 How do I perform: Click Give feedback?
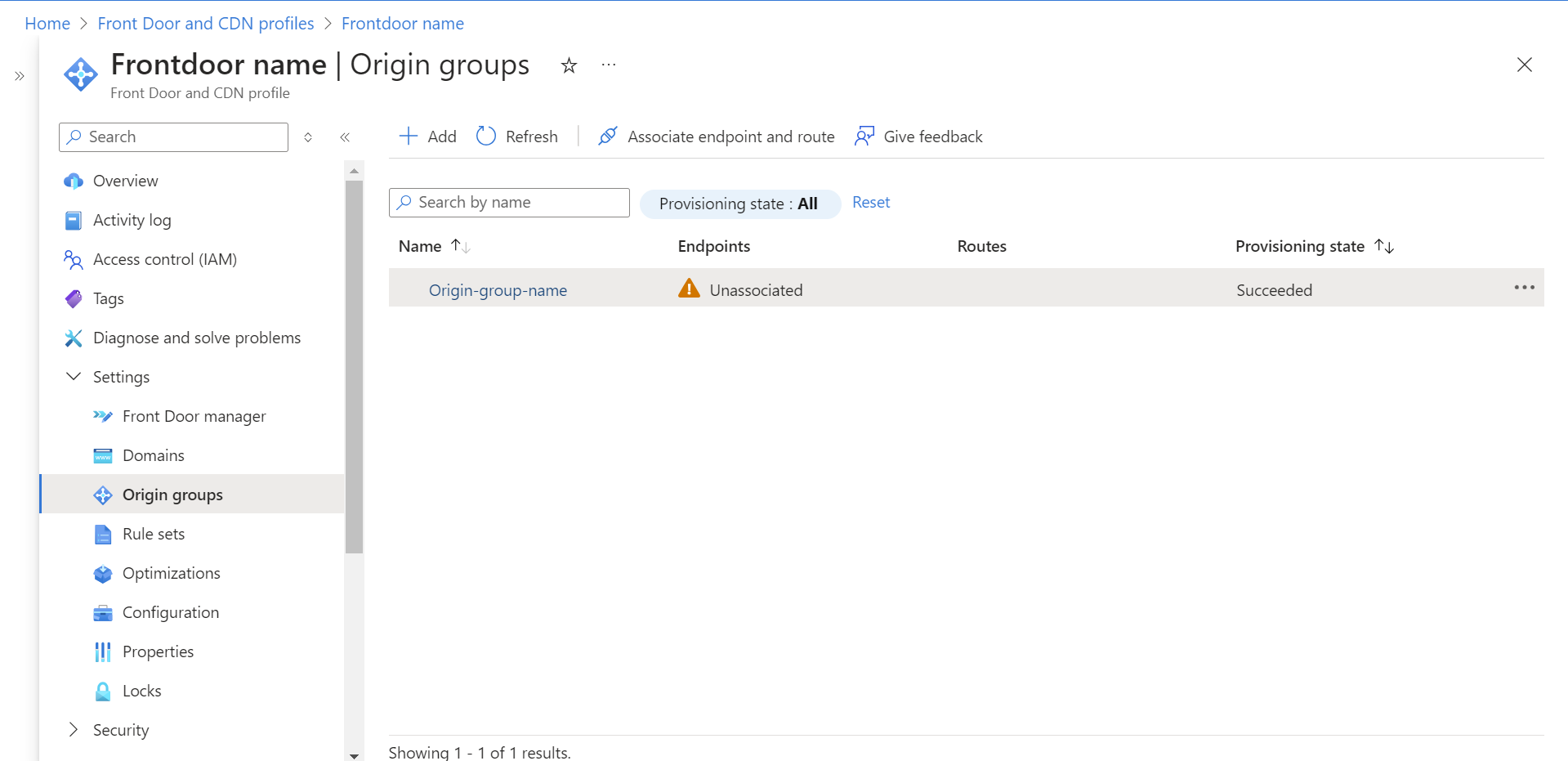918,137
